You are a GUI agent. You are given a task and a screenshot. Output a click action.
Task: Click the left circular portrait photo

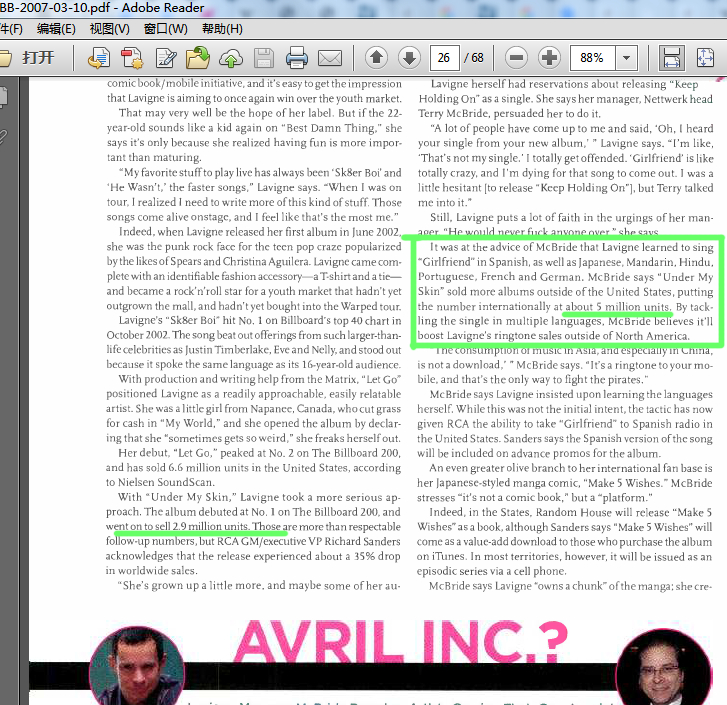(137, 666)
